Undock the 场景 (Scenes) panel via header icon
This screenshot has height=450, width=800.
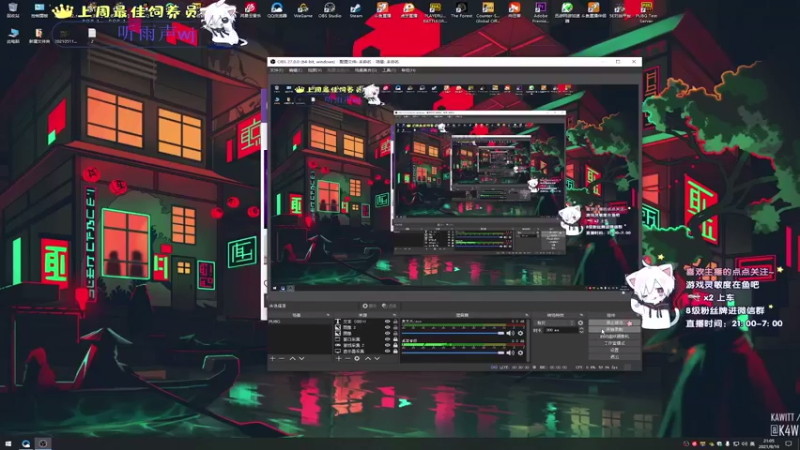coord(328,315)
